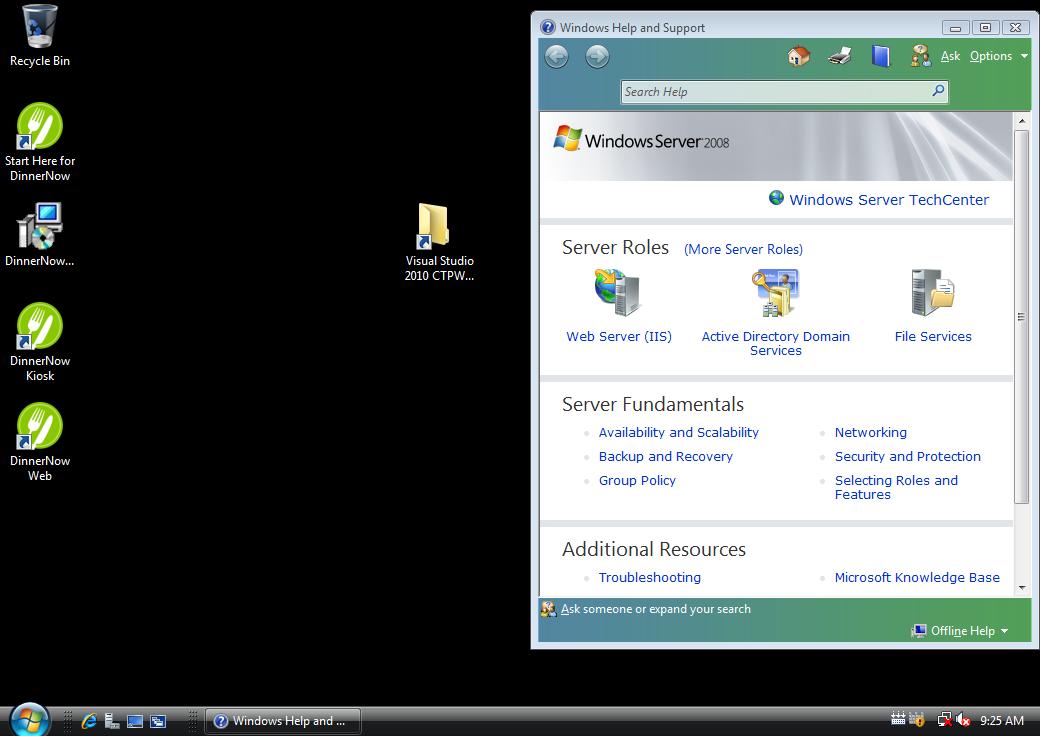The height and width of the screenshot is (736, 1040).
Task: Print the current help topic
Action: click(x=840, y=56)
